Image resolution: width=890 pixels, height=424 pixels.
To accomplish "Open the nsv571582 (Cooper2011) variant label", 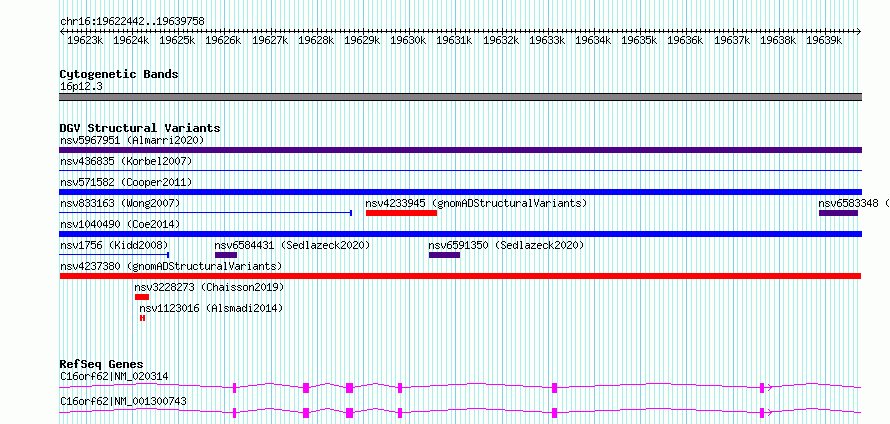I will pyautogui.click(x=126, y=182).
